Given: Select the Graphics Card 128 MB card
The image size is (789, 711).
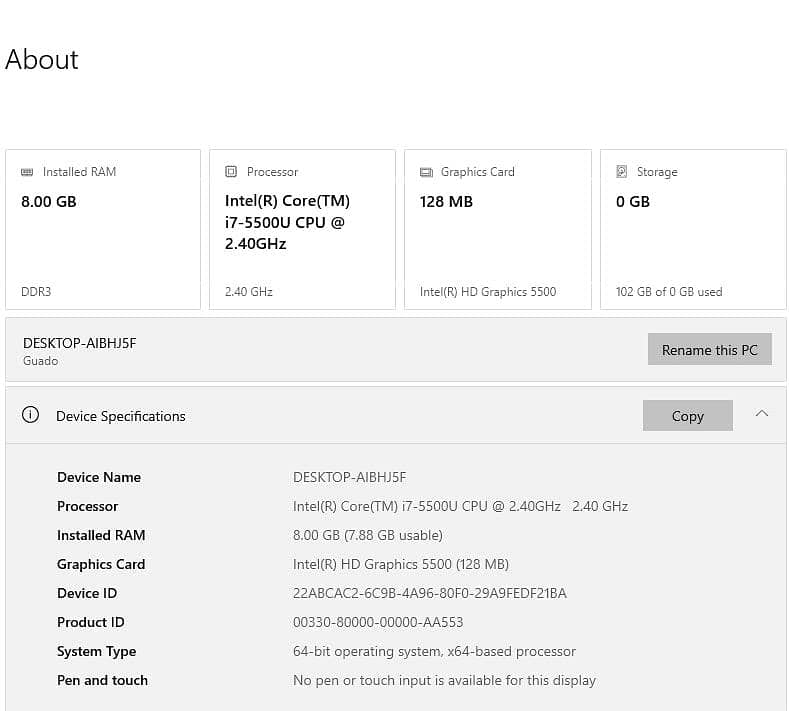Looking at the screenshot, I should tap(498, 229).
